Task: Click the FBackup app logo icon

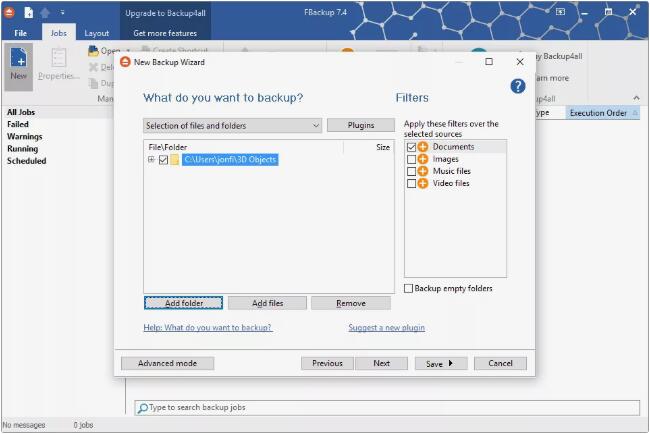Action: (9, 12)
